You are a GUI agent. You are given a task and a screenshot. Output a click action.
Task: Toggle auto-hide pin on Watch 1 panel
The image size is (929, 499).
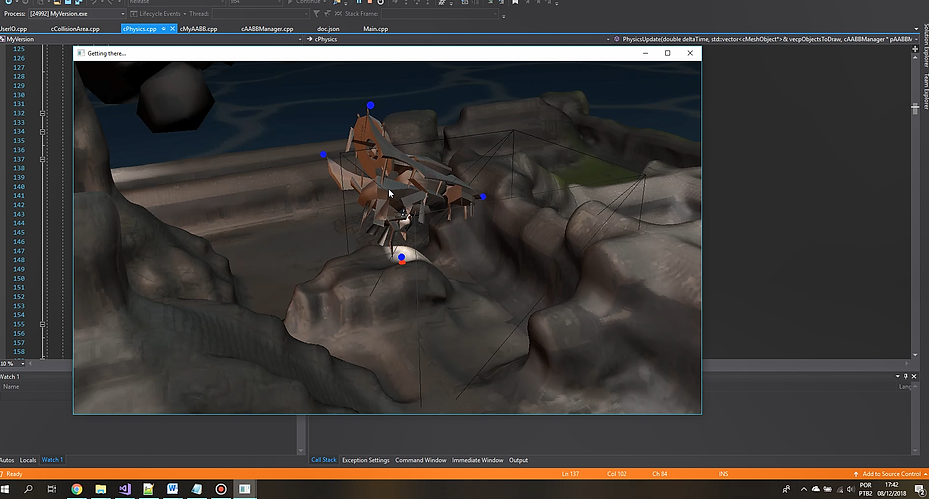905,376
